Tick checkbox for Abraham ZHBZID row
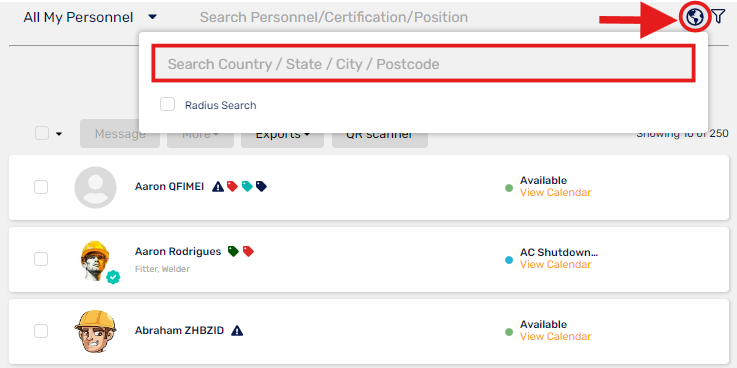 [41, 331]
